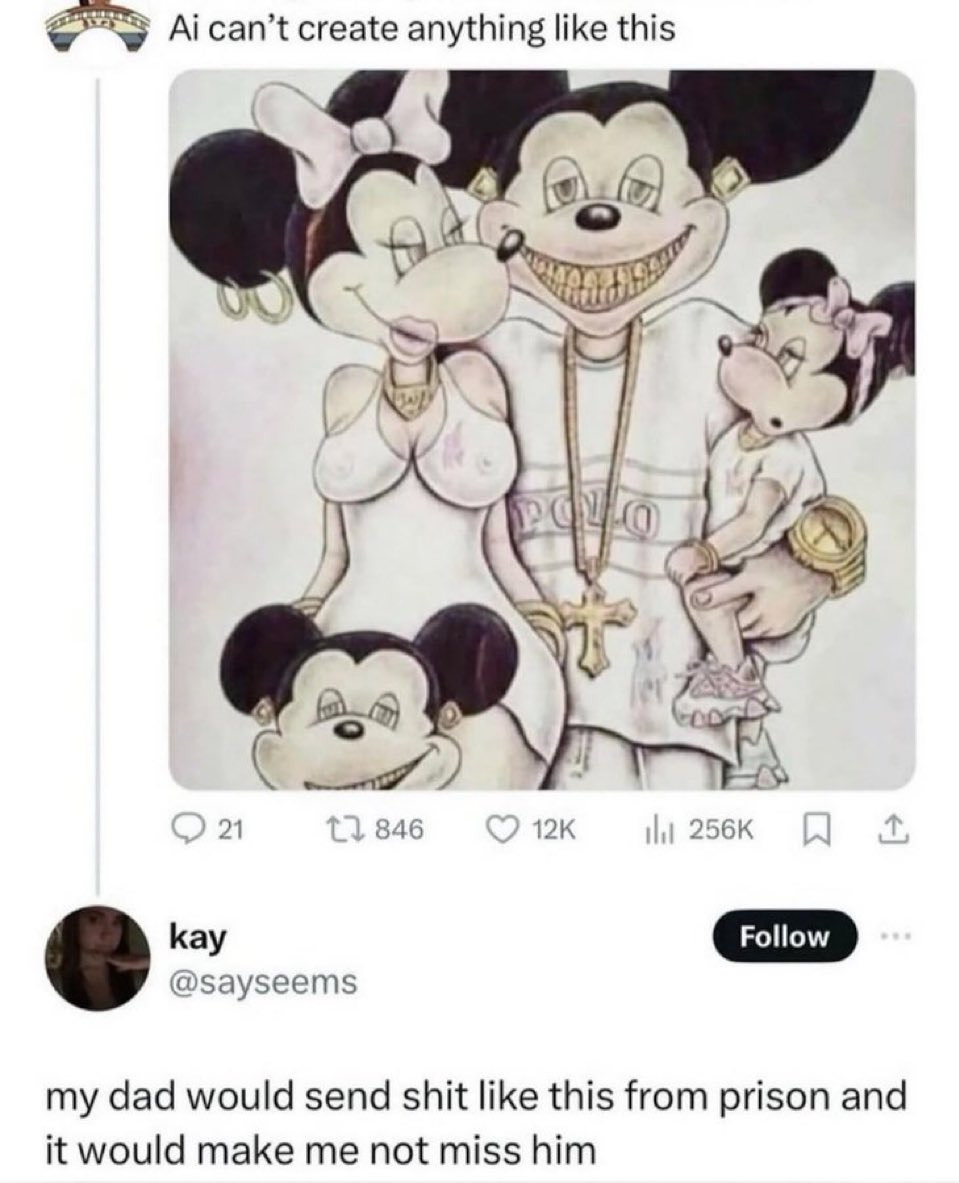Click the display name "kay"
Image resolution: width=959 pixels, height=1183 pixels.
click(x=198, y=937)
